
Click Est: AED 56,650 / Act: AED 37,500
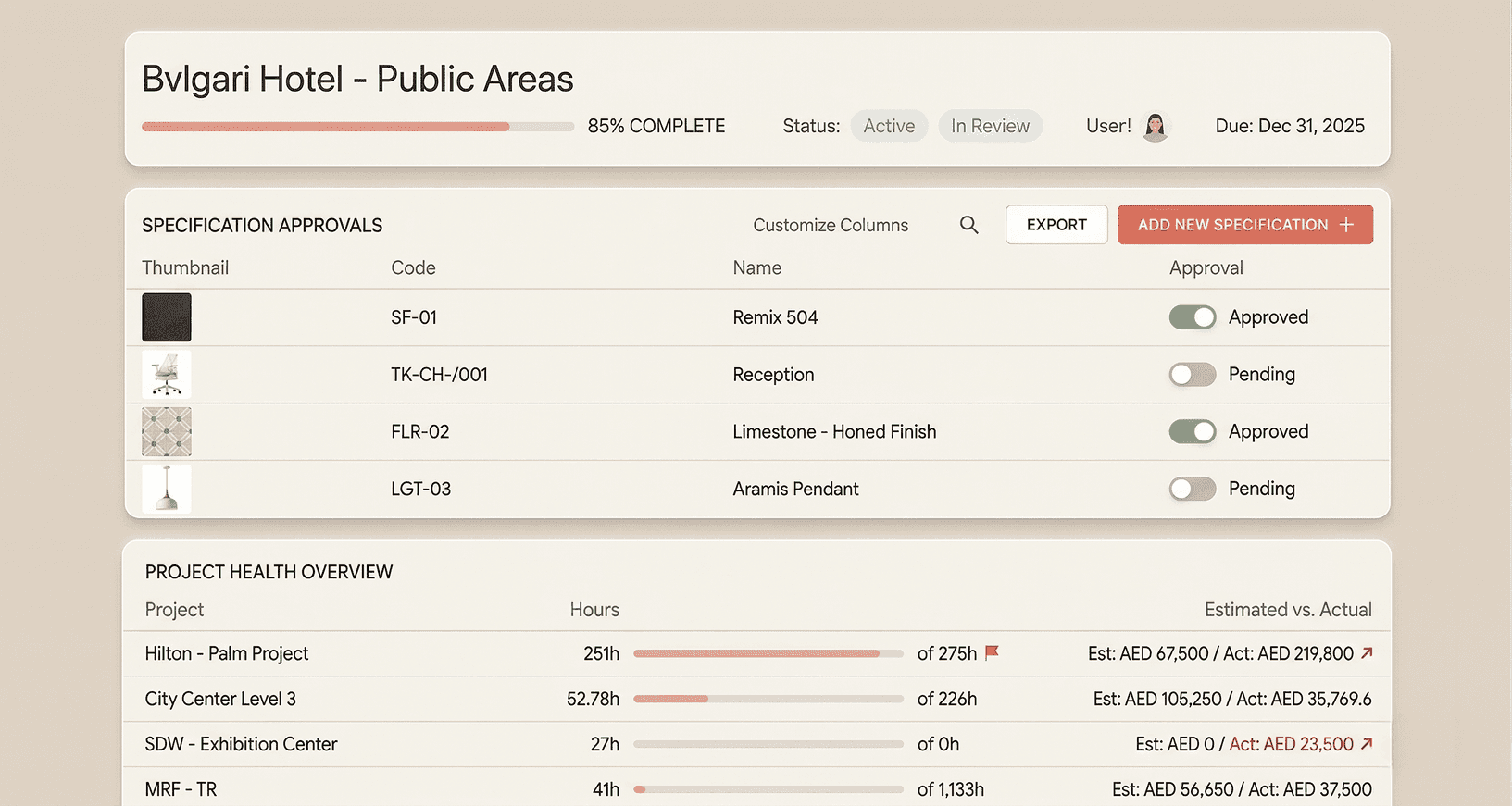coord(1242,789)
